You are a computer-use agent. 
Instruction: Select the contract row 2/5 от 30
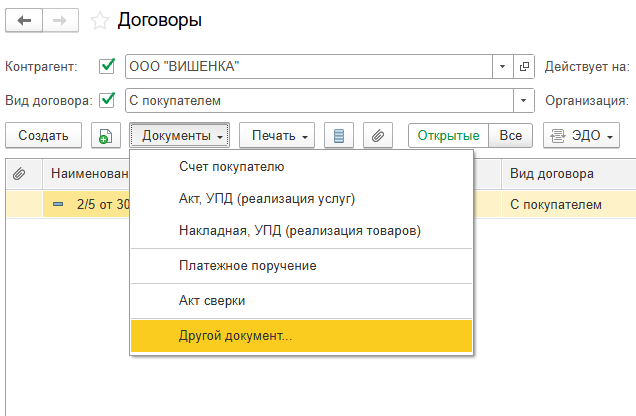(86, 204)
